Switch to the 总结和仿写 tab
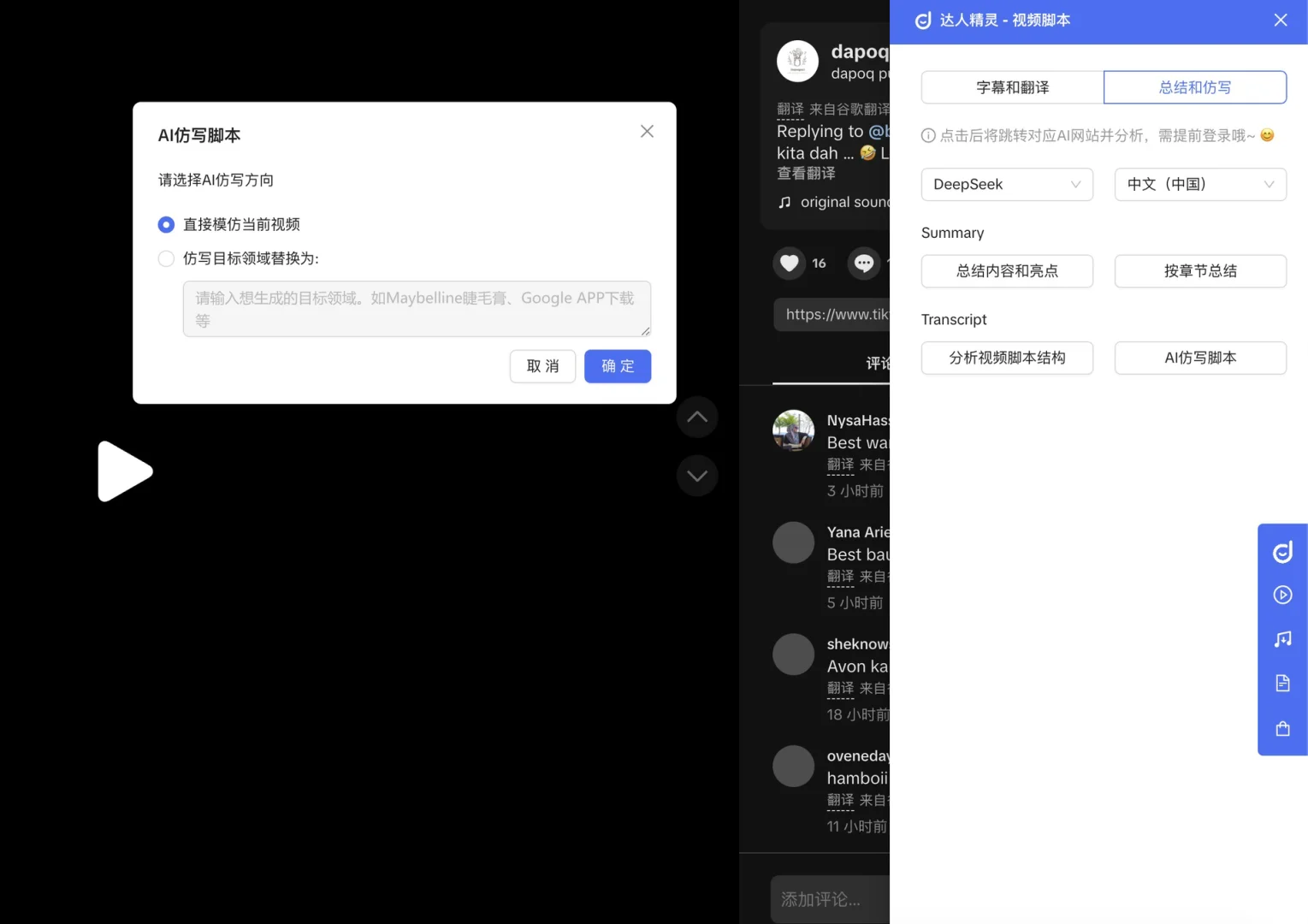Image resolution: width=1308 pixels, height=924 pixels. click(1195, 87)
